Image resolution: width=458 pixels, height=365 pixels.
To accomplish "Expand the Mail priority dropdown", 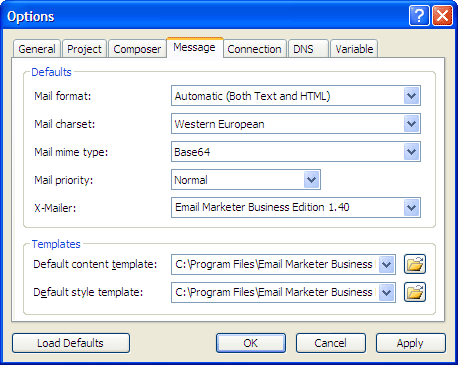I will click(x=312, y=180).
